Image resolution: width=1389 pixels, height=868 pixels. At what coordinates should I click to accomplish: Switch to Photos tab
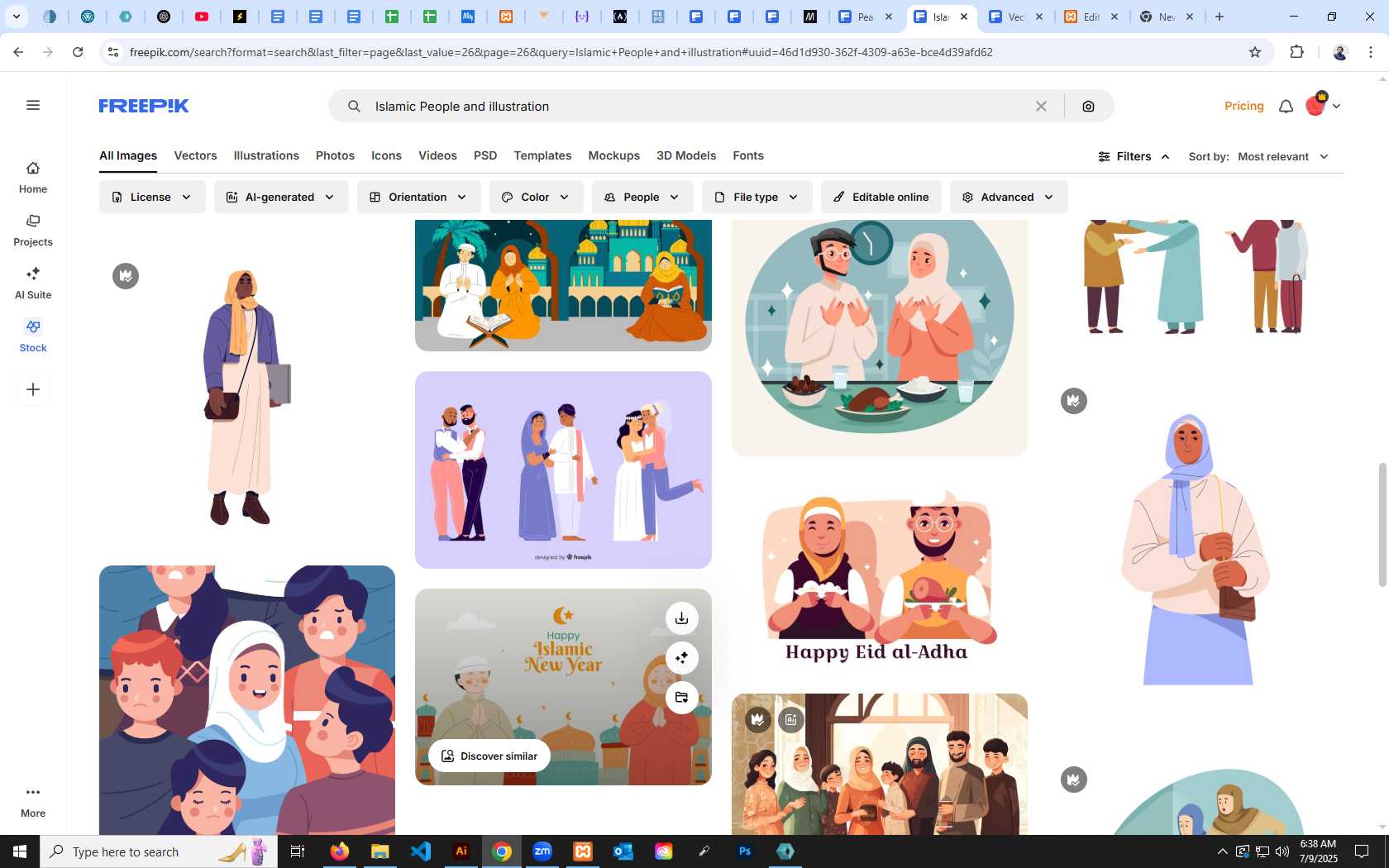[x=335, y=155]
